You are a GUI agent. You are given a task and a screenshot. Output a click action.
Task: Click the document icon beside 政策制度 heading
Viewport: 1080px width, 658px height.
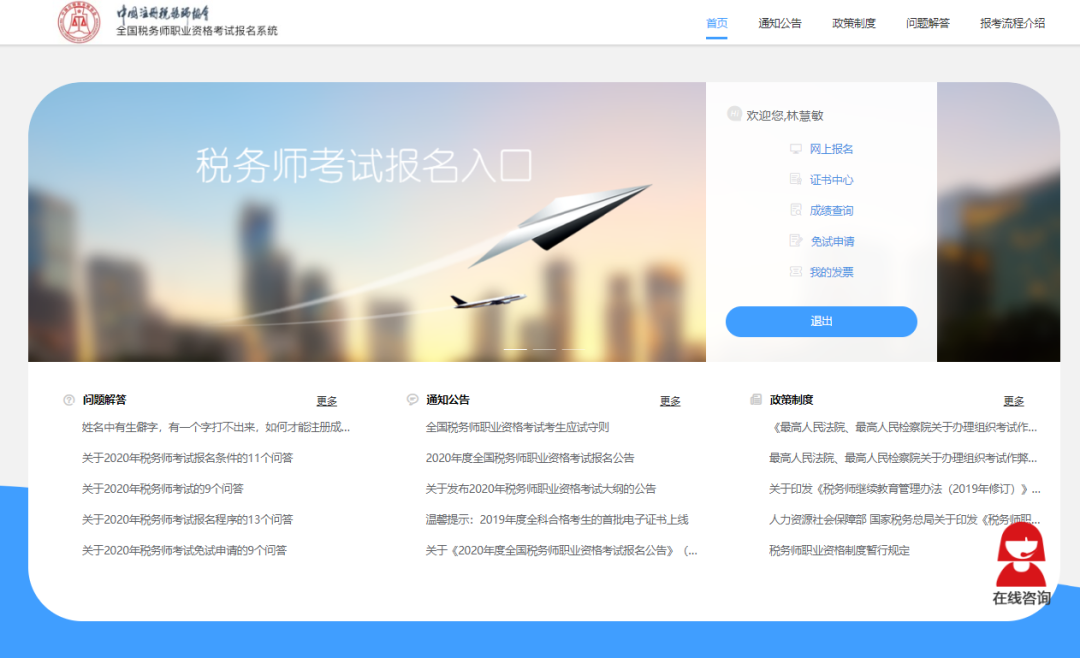pos(756,400)
